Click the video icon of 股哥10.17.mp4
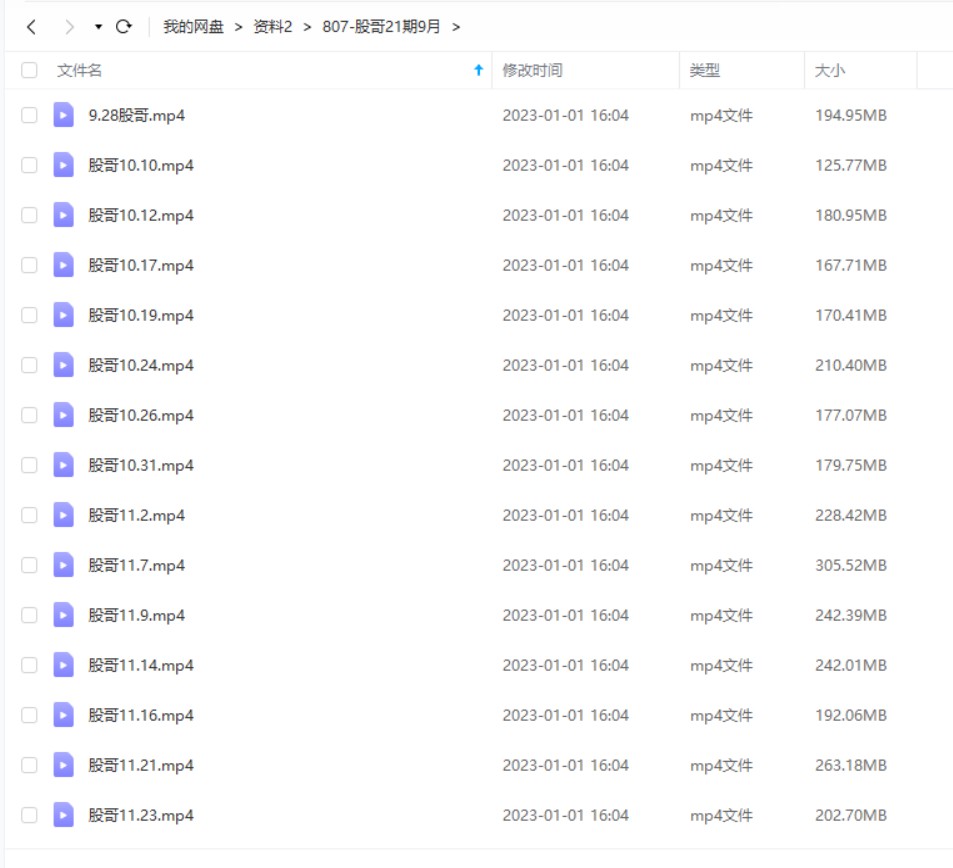The width and height of the screenshot is (953, 868). click(x=63, y=265)
